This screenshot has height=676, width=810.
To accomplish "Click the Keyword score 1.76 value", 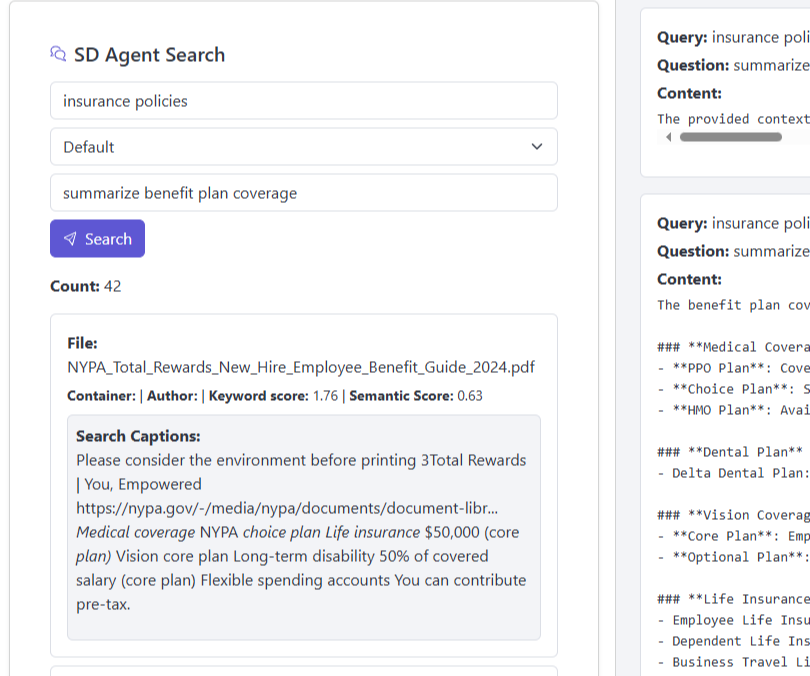I will [325, 396].
